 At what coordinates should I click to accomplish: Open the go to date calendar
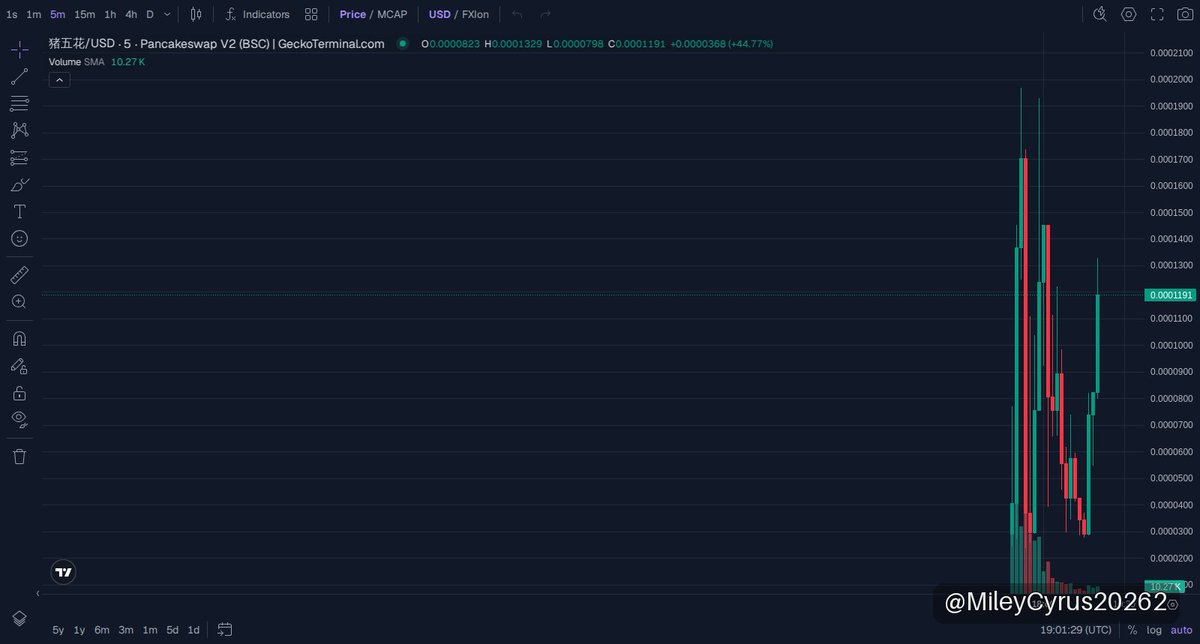pyautogui.click(x=225, y=630)
